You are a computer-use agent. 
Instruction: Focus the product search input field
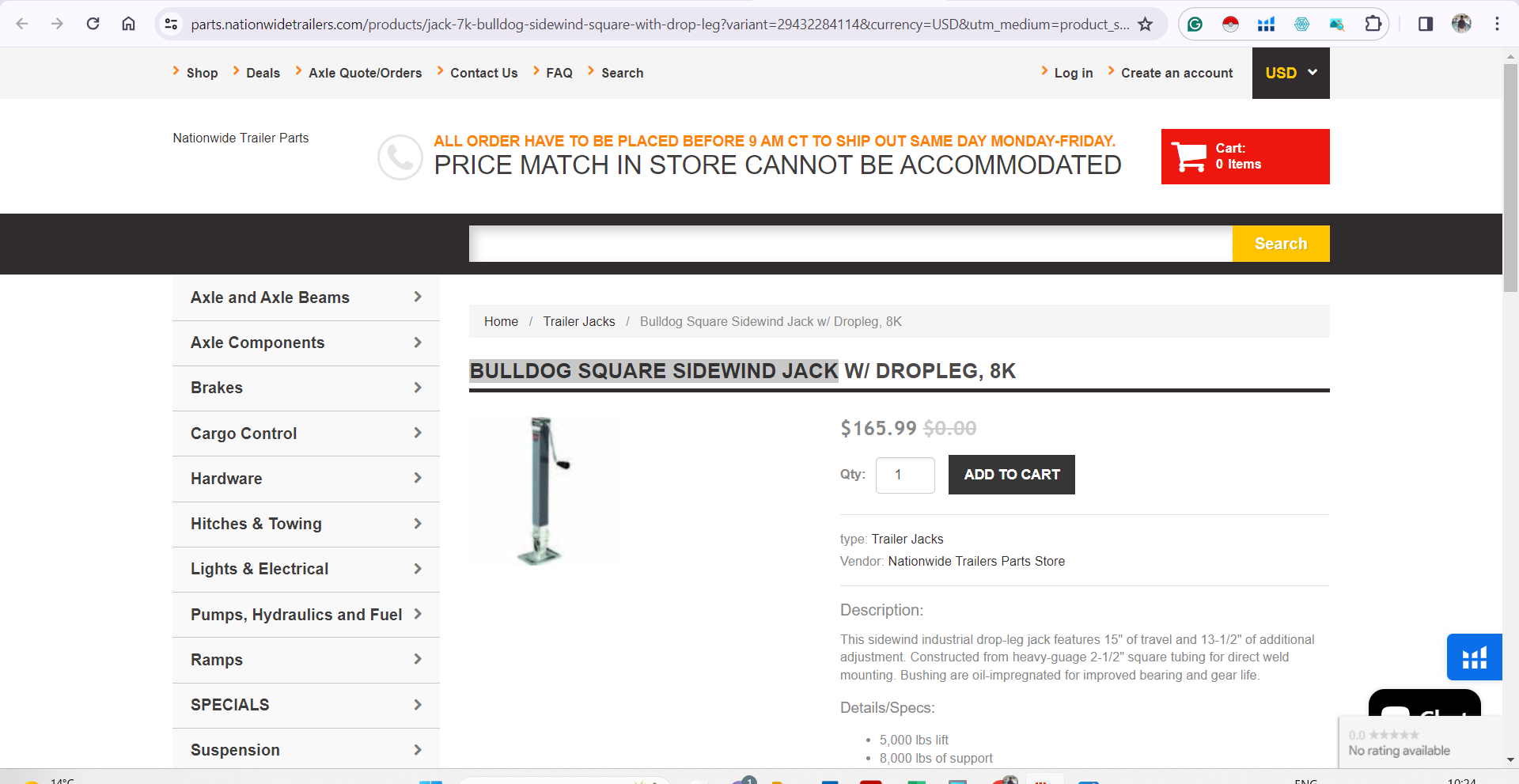pos(850,244)
